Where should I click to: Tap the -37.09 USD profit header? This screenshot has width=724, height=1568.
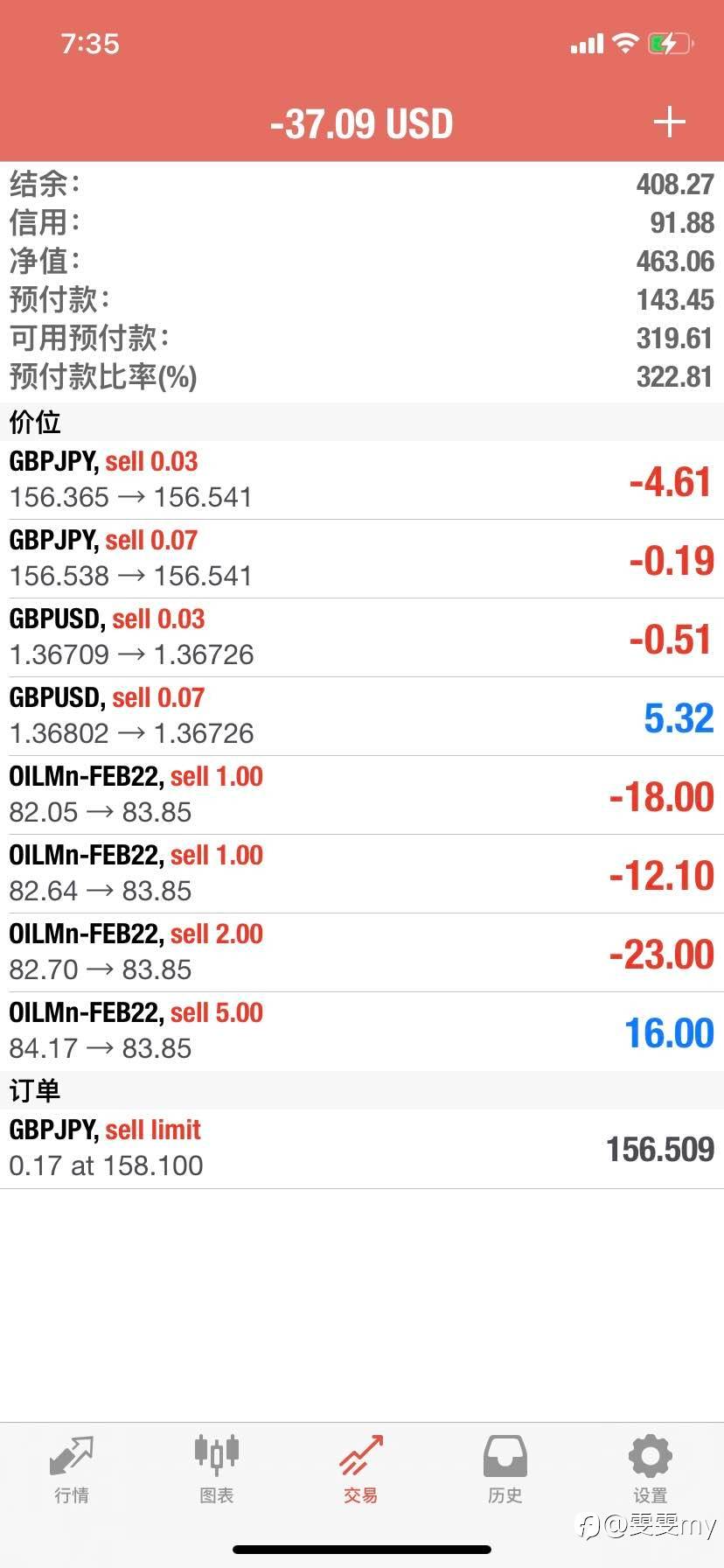(361, 123)
